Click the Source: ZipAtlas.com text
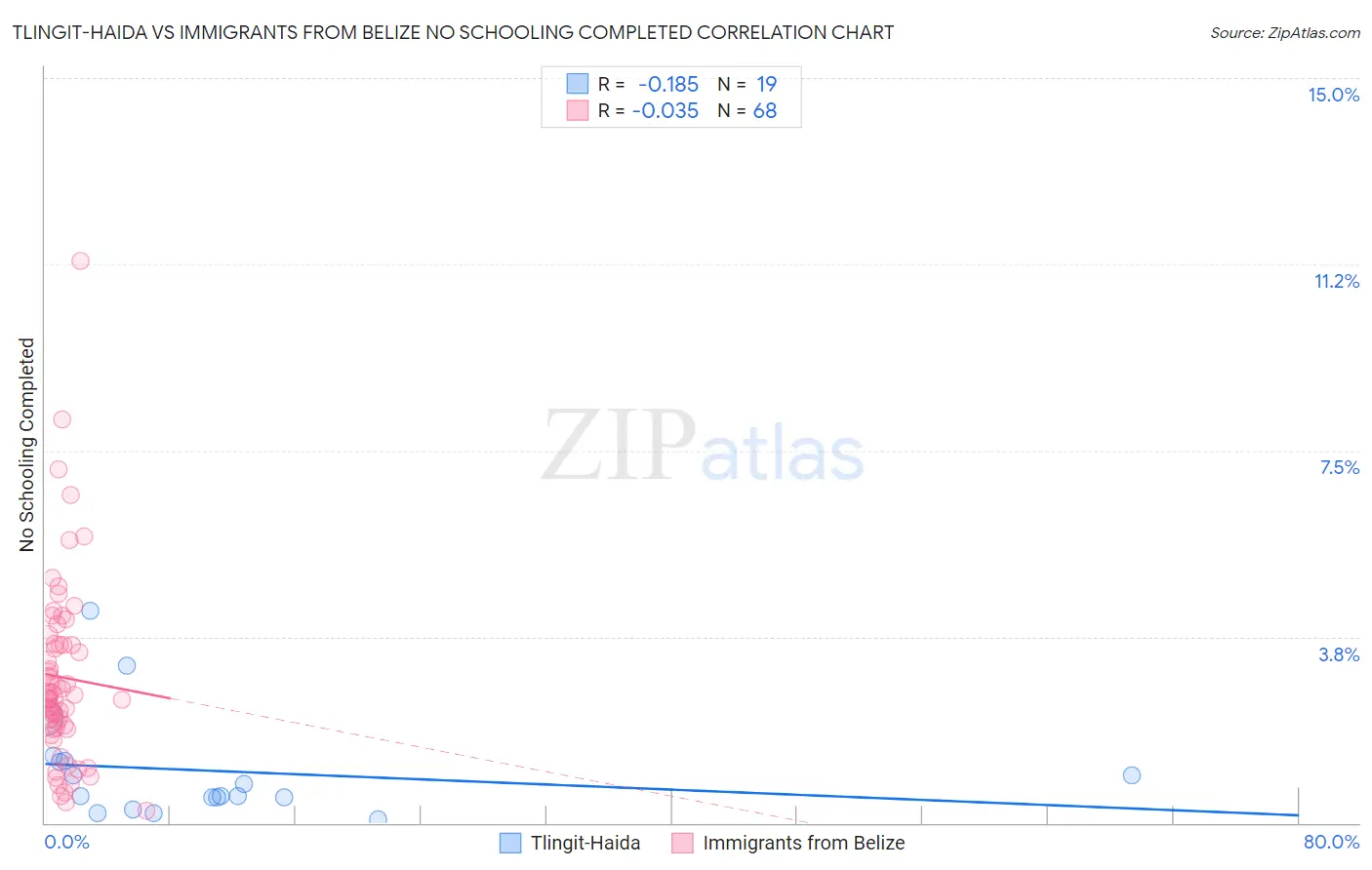Viewport: 1372px width, 870px height. point(1285,32)
